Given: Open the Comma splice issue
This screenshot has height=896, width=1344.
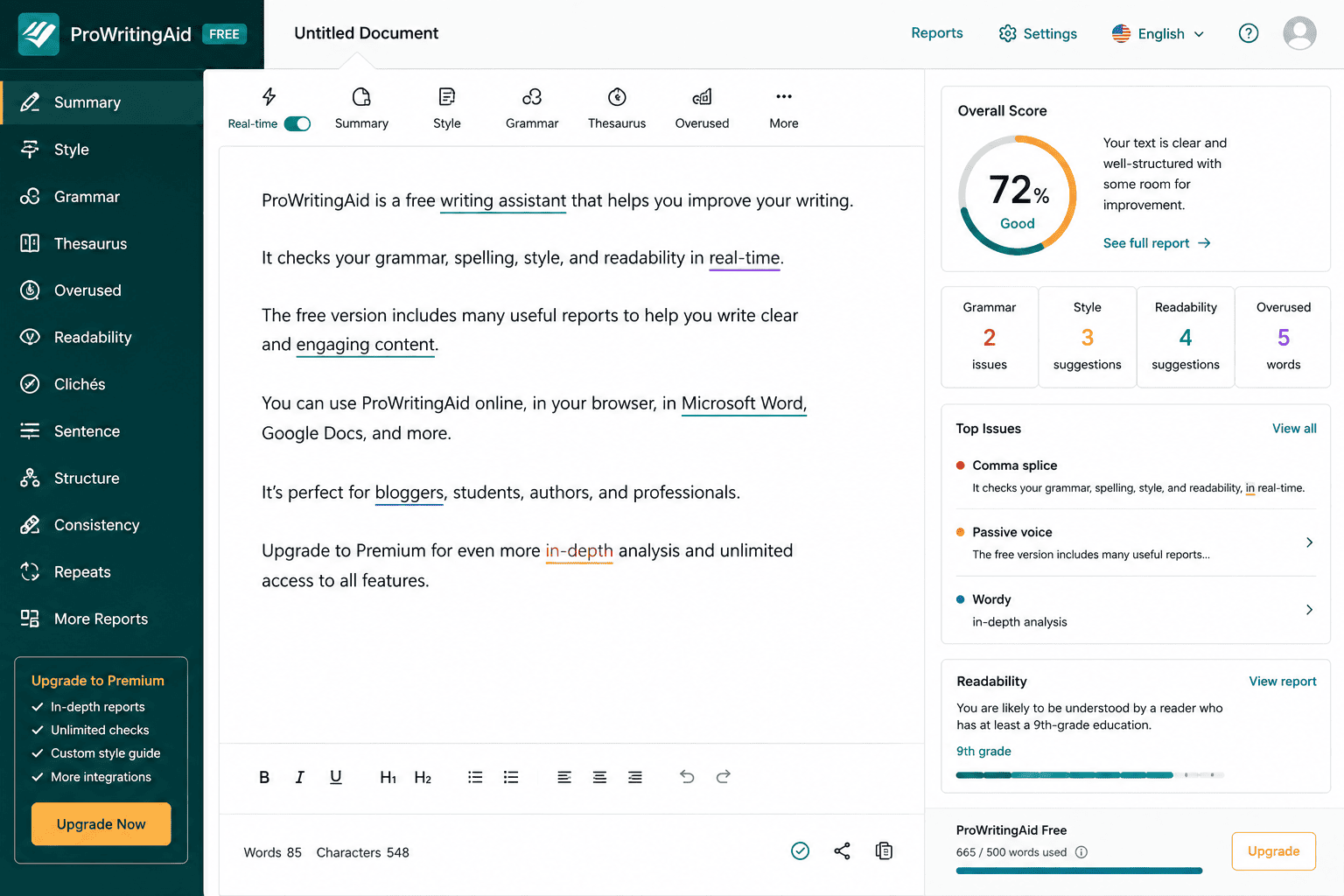Looking at the screenshot, I should [x=1136, y=476].
